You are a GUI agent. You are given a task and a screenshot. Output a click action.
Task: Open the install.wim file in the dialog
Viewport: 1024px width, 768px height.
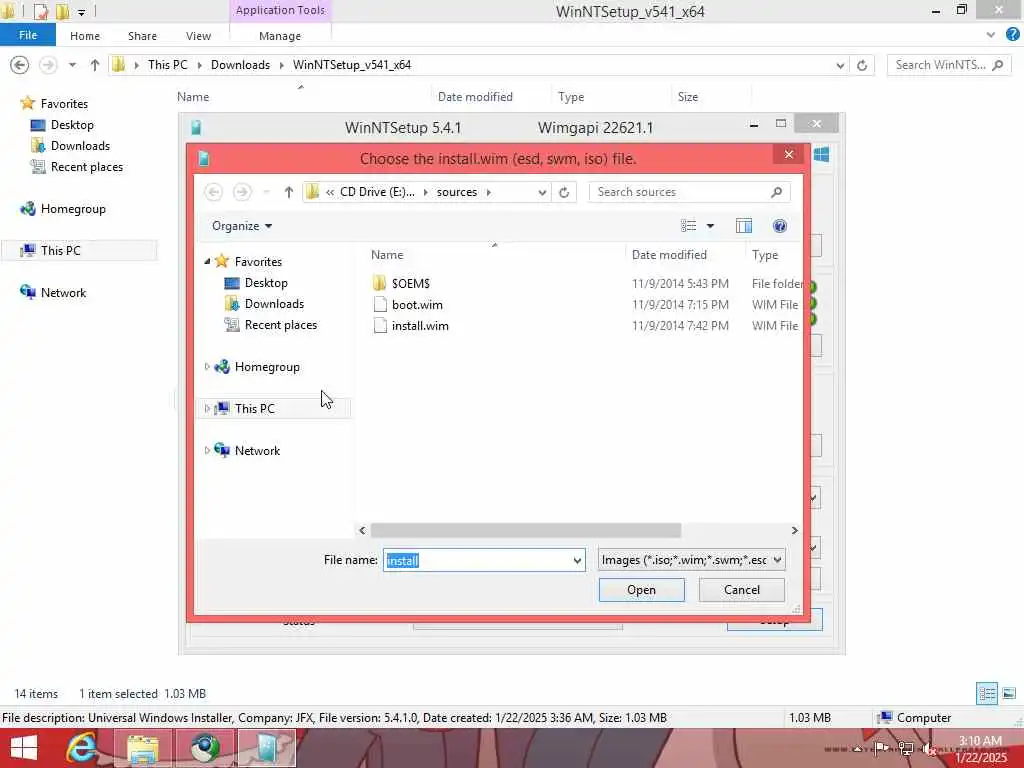(x=420, y=325)
